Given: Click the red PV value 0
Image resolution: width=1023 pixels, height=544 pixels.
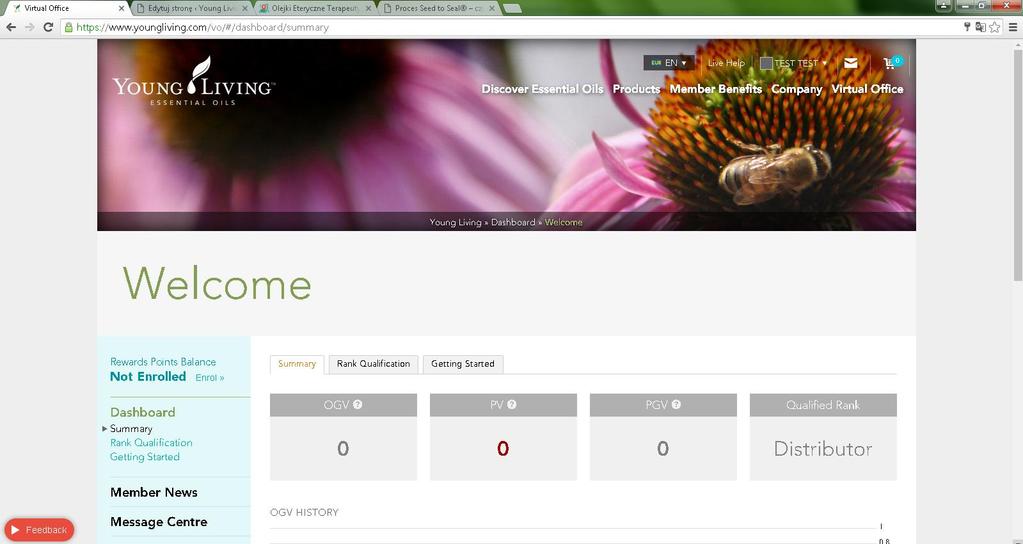Looking at the screenshot, I should point(502,449).
